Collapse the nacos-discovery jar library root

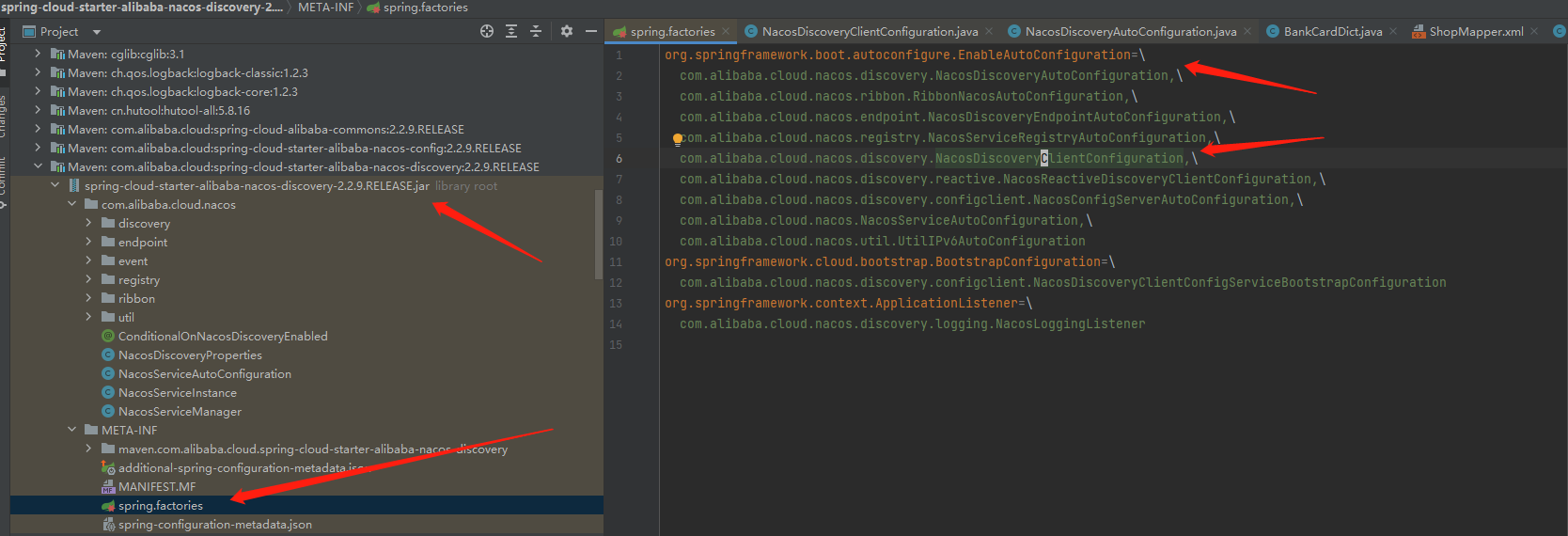point(55,185)
